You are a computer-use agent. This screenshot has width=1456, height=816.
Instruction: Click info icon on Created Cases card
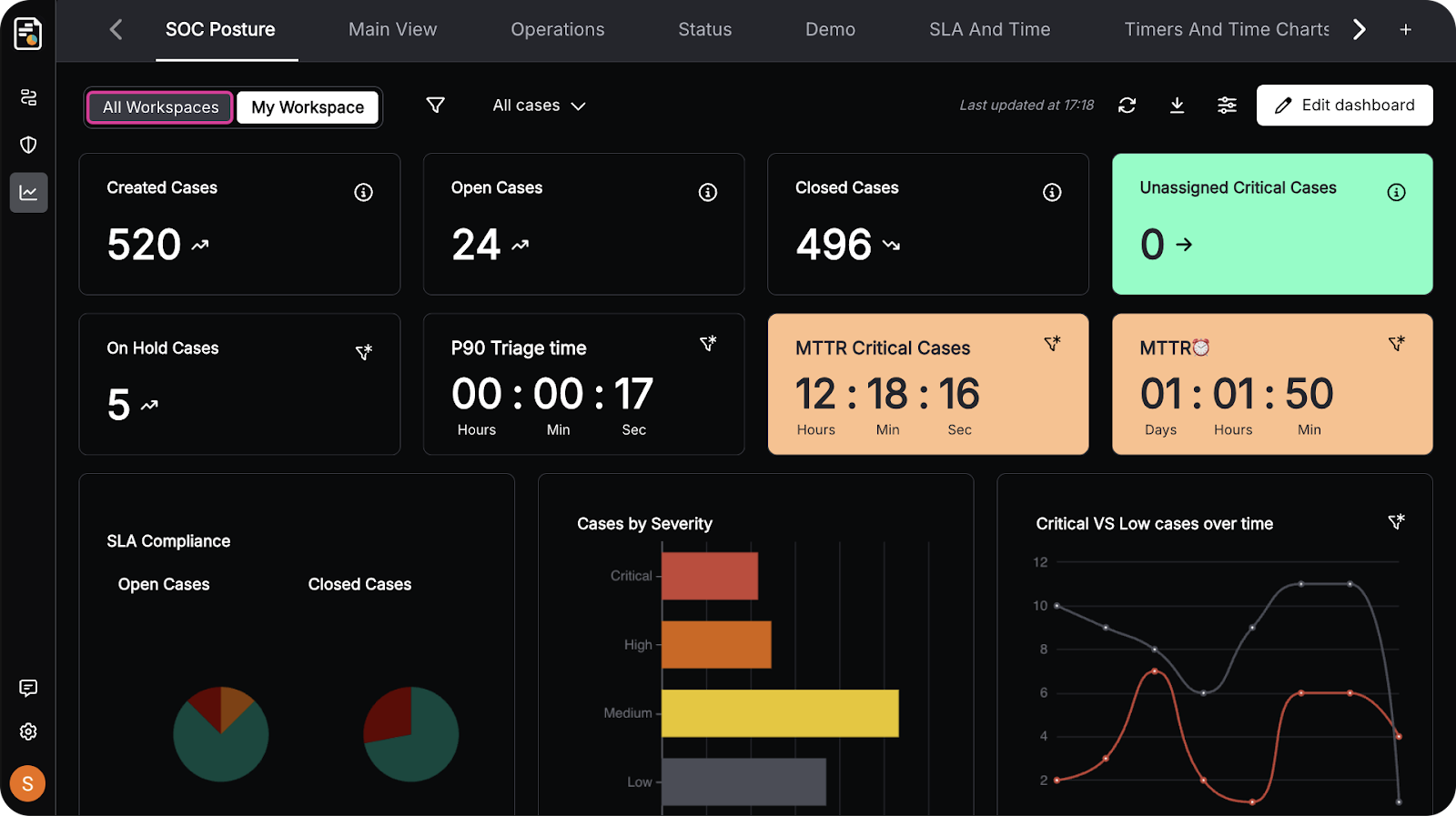pyautogui.click(x=363, y=192)
